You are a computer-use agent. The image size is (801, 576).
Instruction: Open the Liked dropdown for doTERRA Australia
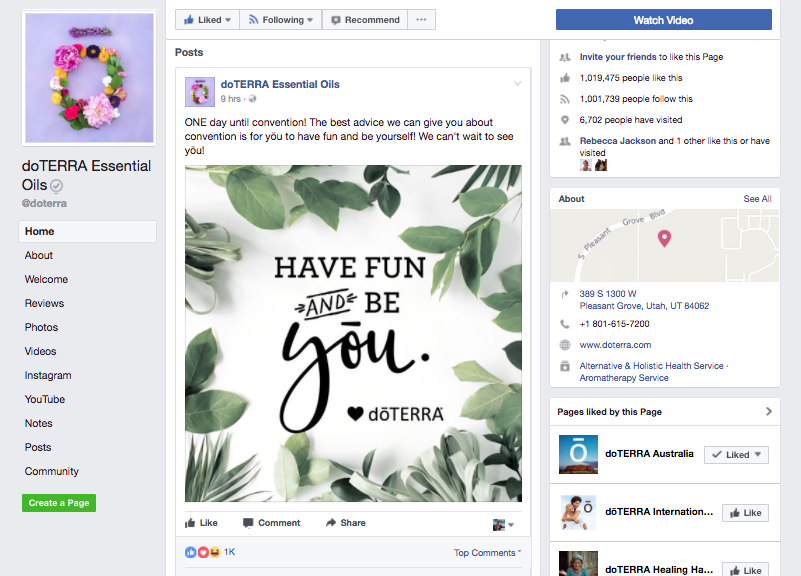736,454
